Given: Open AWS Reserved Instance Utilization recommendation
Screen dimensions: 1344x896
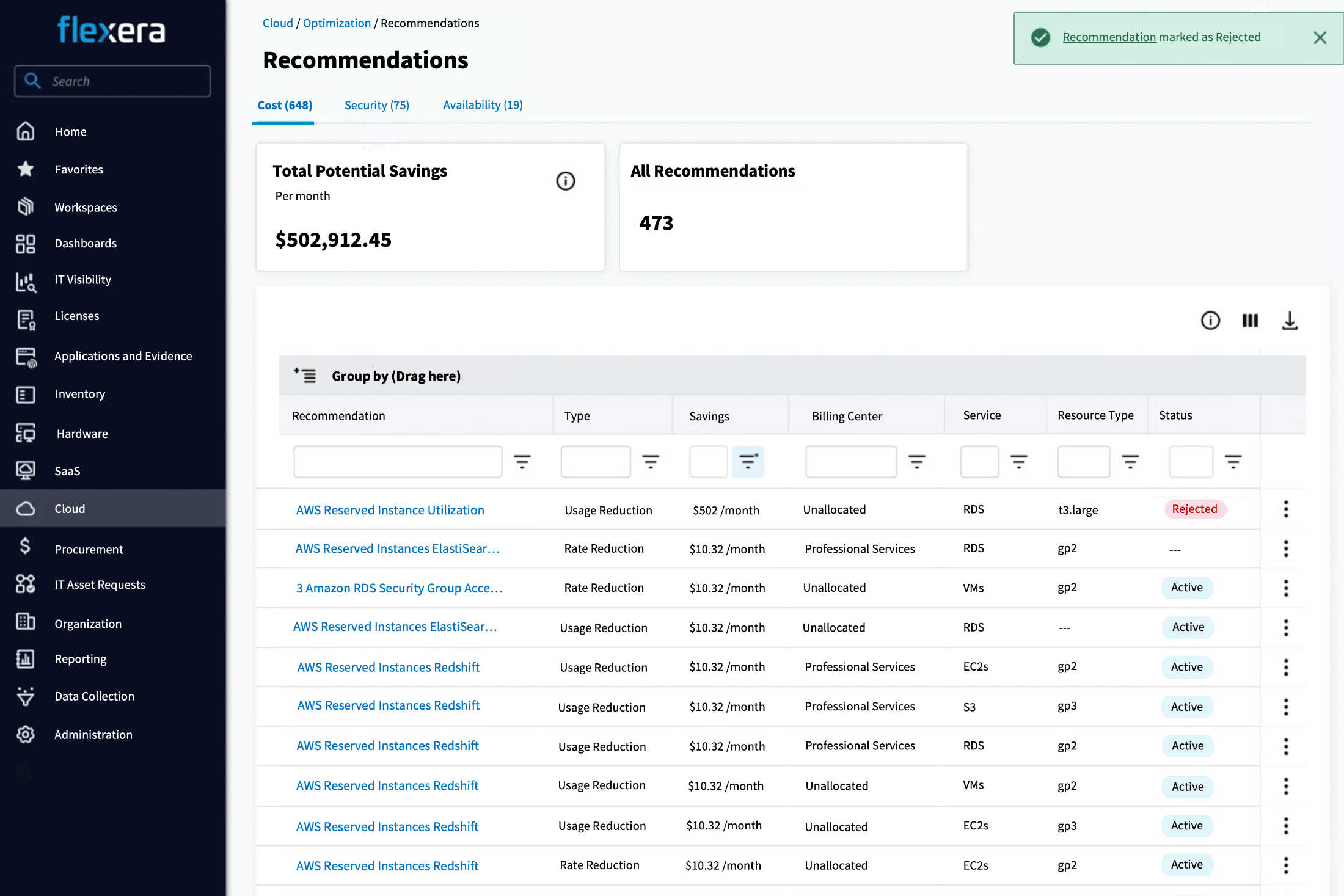Looking at the screenshot, I should pyautogui.click(x=390, y=510).
